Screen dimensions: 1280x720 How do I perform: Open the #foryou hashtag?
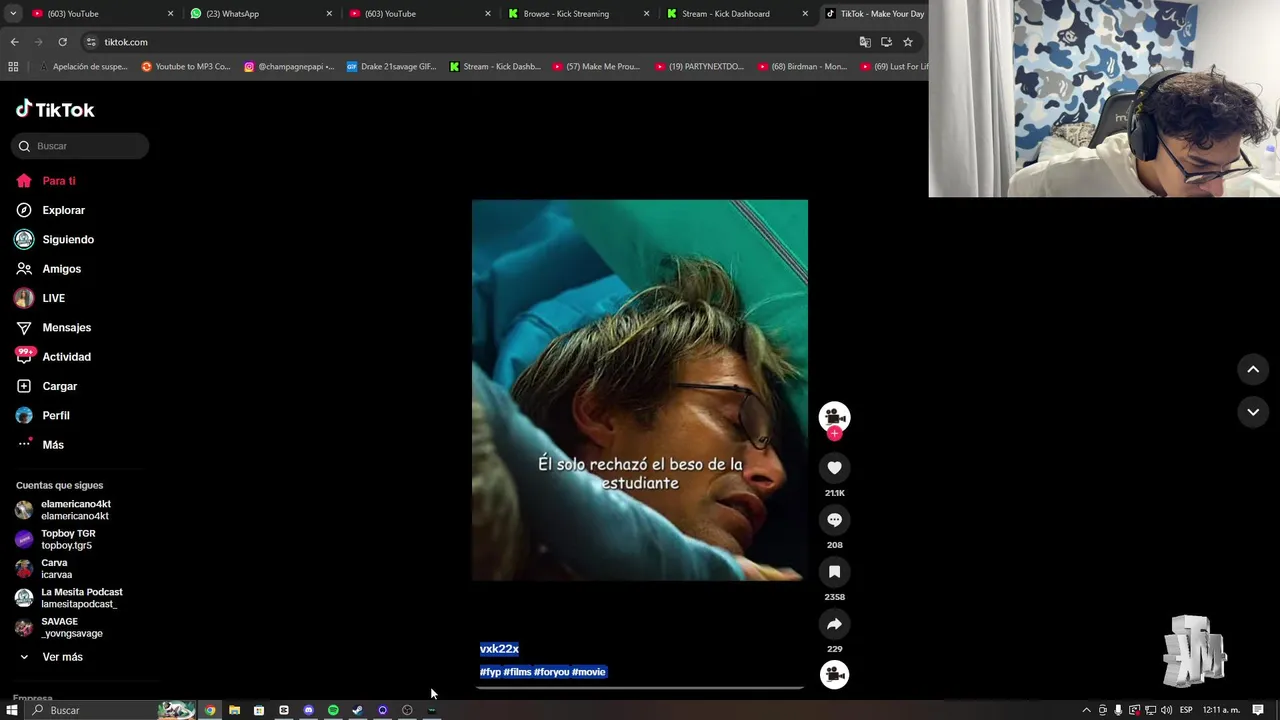point(551,672)
